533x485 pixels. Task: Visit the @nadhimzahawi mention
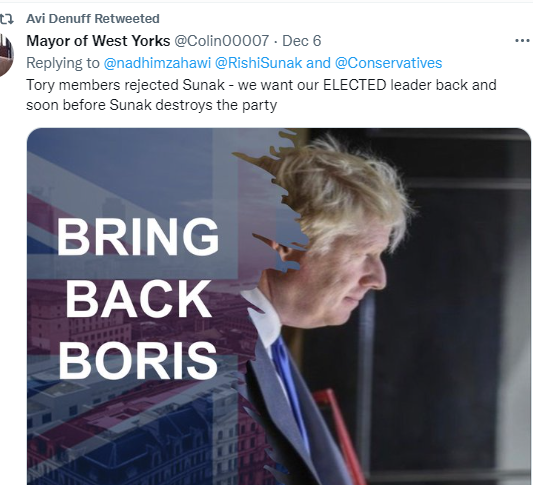click(157, 63)
